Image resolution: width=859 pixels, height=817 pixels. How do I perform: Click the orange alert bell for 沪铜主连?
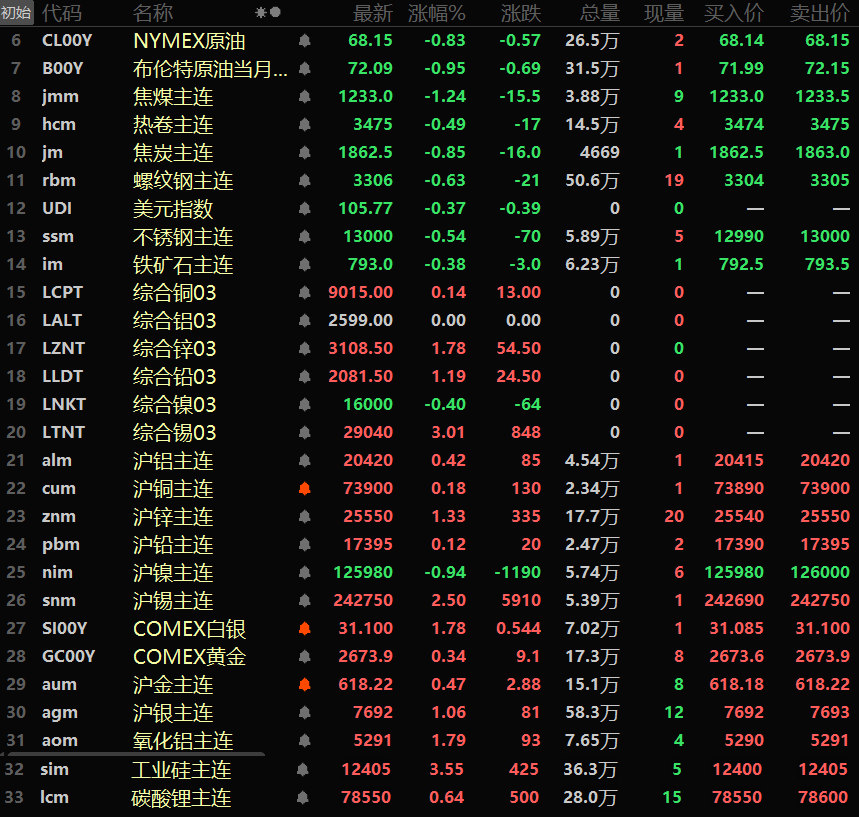pos(305,488)
